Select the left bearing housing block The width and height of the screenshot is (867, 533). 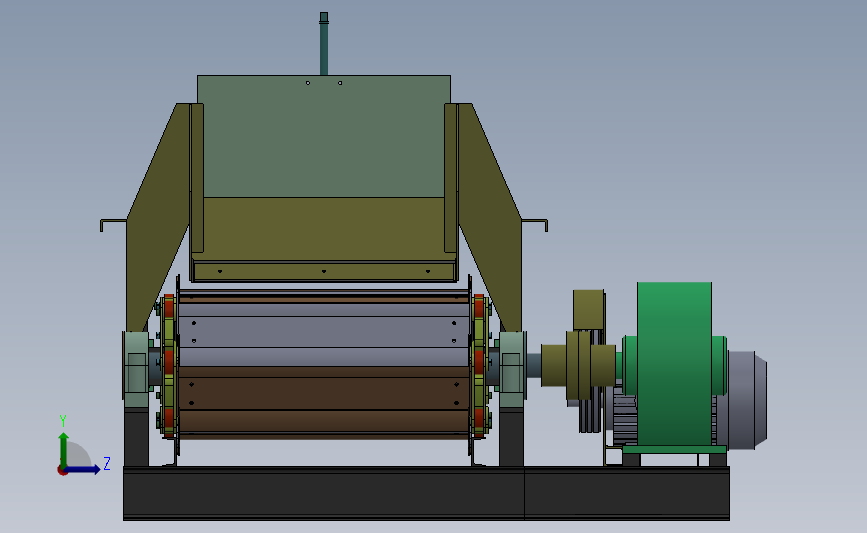pos(136,369)
